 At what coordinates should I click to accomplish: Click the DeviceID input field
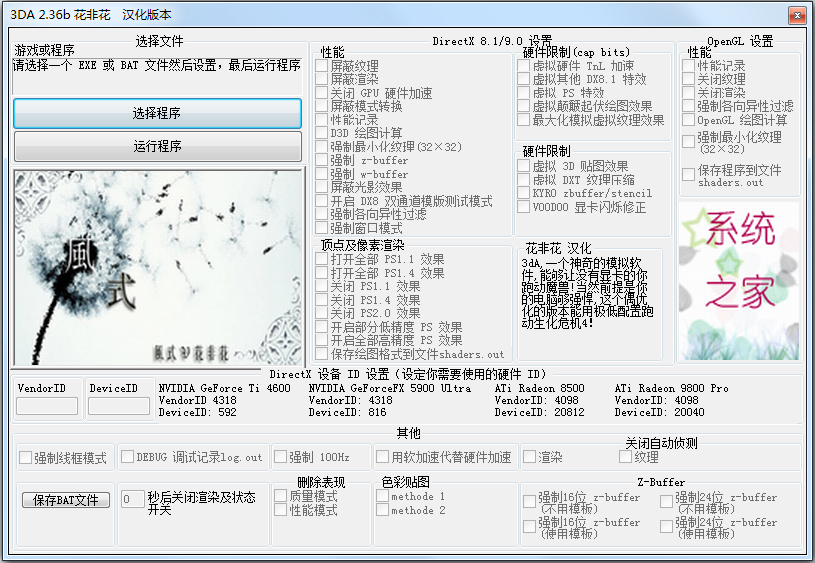coord(118,406)
